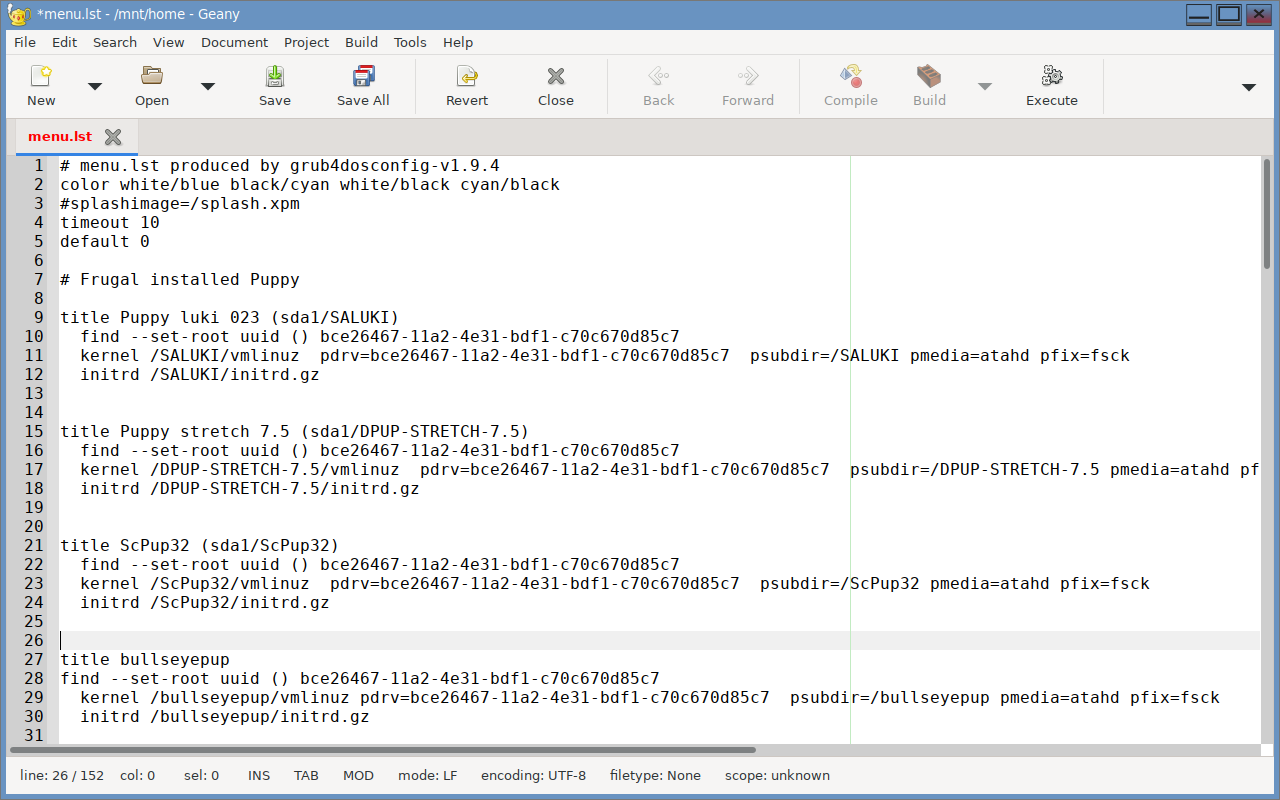Viewport: 1280px width, 800px height.
Task: Click the Execute gears icon
Action: click(1052, 76)
